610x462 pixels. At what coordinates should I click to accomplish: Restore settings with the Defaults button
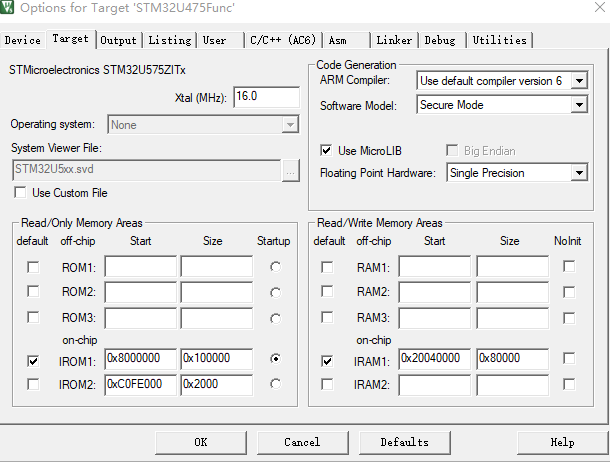click(405, 442)
